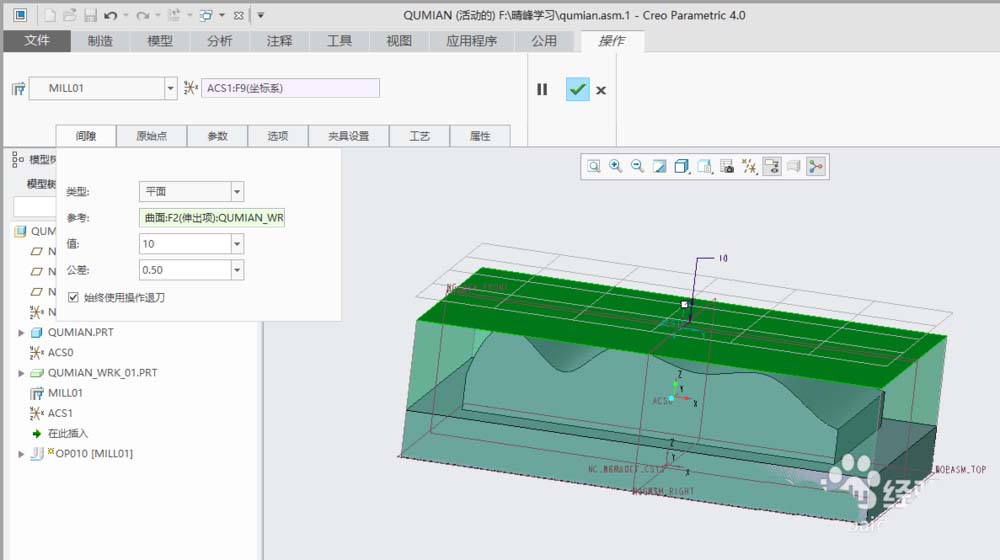Open the Undo history dropdown arrow
The image size is (1000, 560).
[126, 15]
